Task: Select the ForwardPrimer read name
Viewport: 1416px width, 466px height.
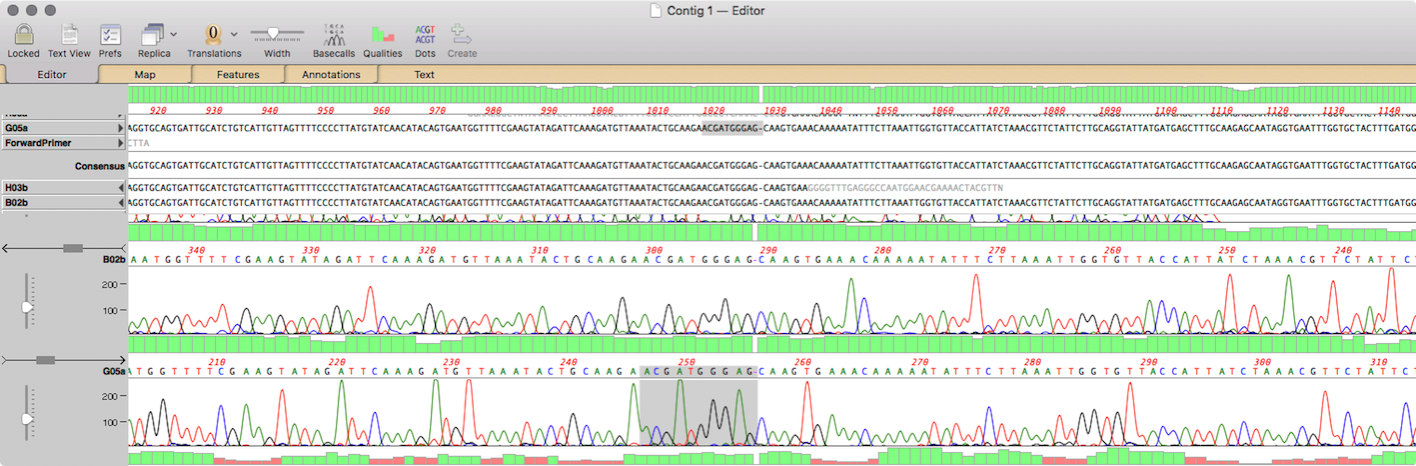Action: coord(60,143)
